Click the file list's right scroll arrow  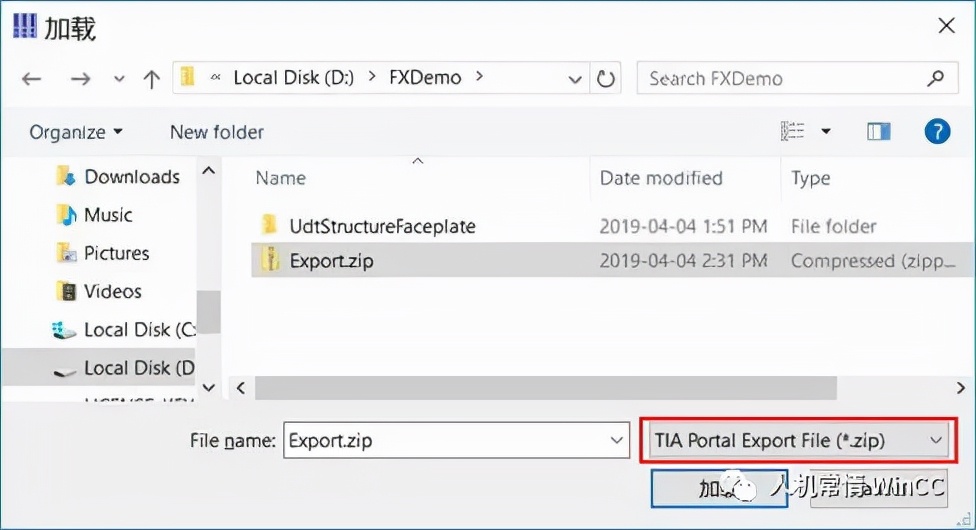pos(960,388)
